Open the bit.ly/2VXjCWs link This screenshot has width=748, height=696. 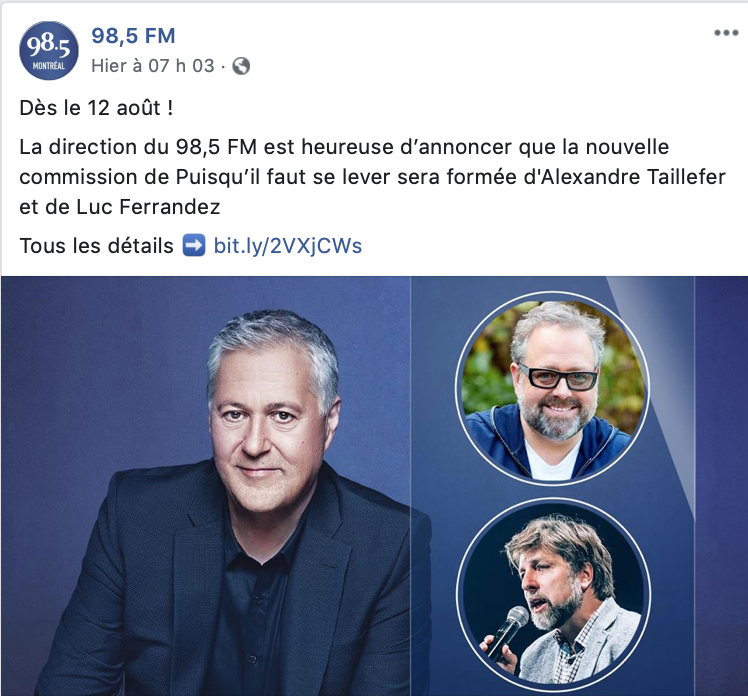[288, 246]
